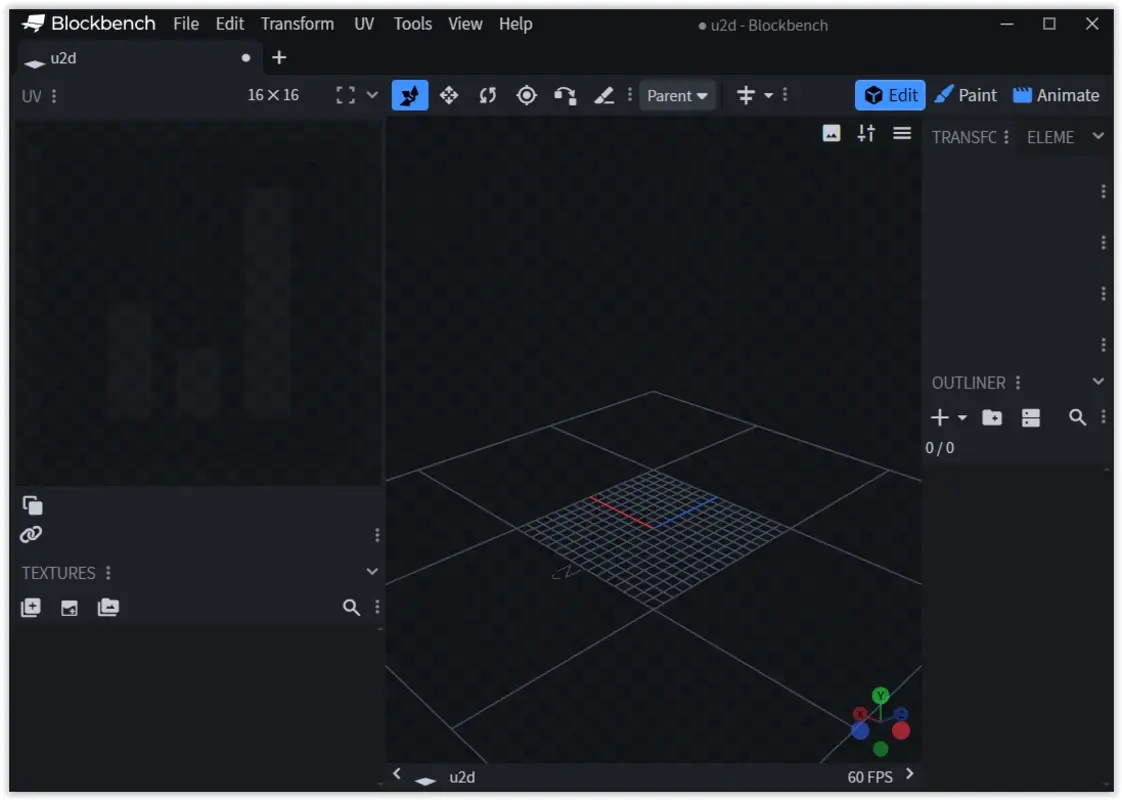Open the search in the Outliner
This screenshot has width=1122, height=800.
tap(1078, 418)
